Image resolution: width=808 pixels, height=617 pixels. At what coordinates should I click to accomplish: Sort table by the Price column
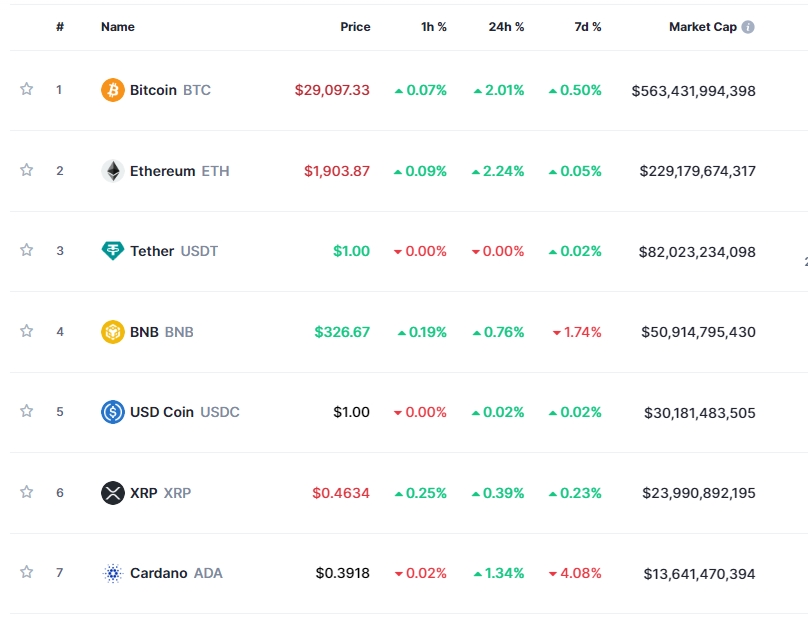355,27
